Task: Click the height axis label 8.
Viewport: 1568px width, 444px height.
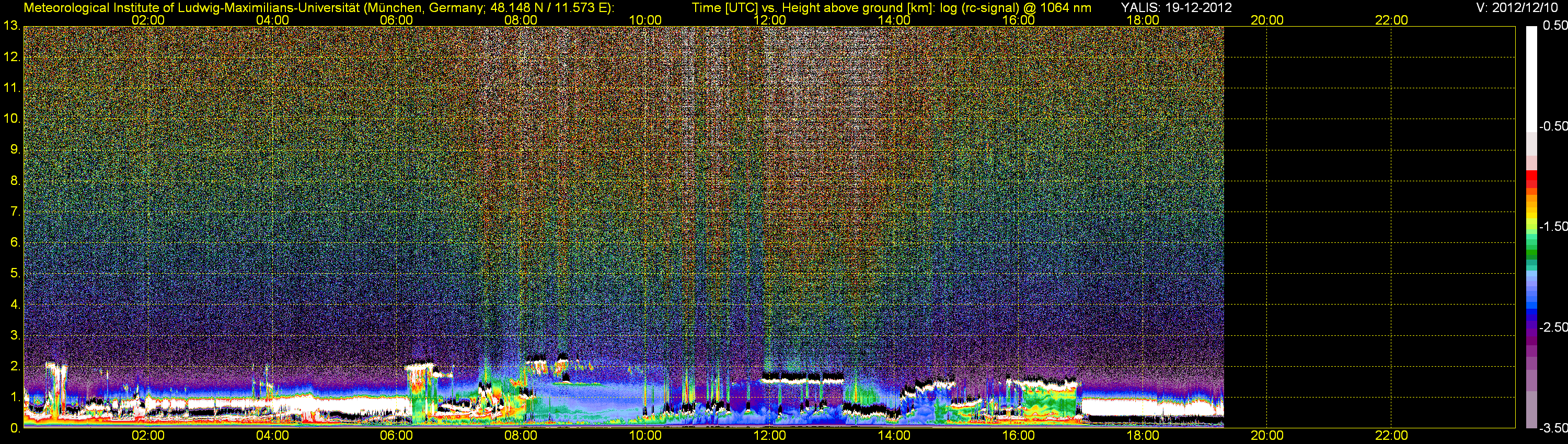Action: [x=15, y=181]
